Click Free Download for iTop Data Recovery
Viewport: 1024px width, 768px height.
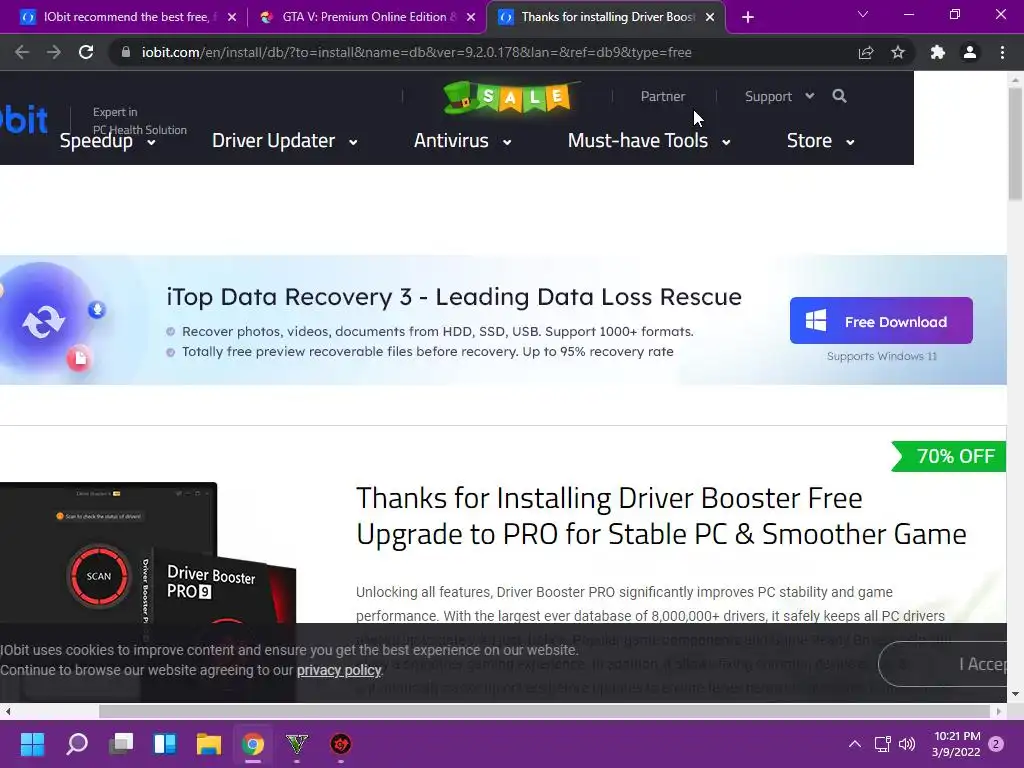881,321
